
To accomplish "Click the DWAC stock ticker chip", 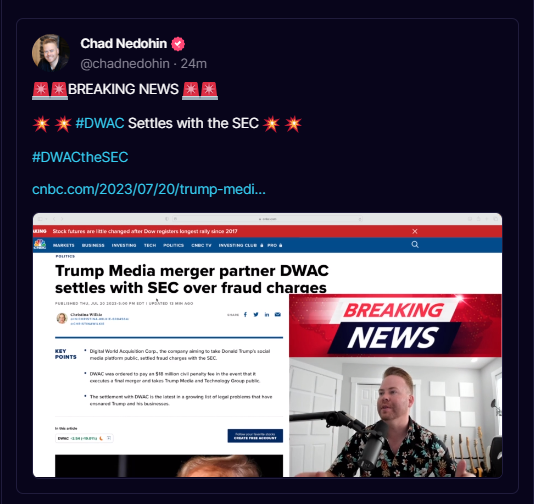I will click(x=84, y=438).
